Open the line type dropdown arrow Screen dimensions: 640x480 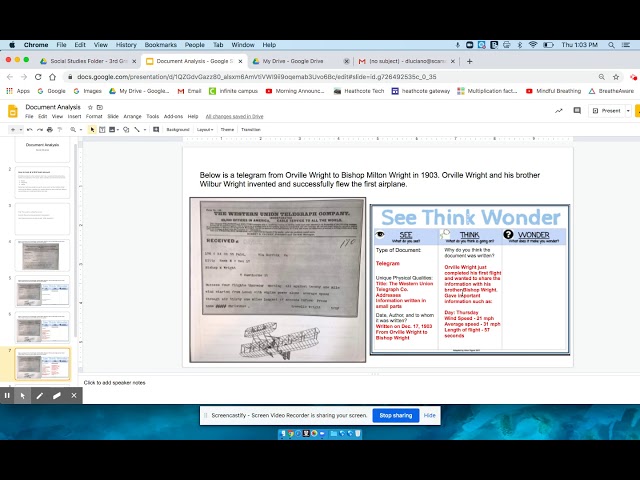[144, 129]
